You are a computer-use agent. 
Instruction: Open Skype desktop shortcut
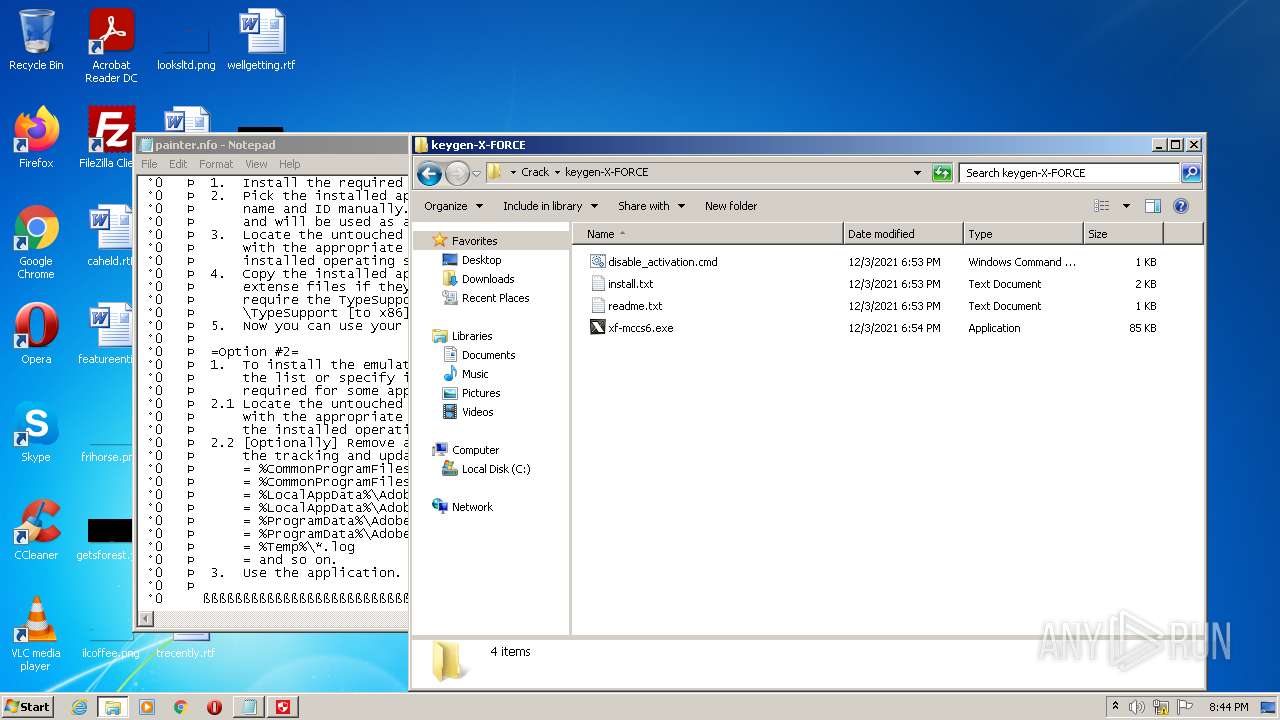pos(36,432)
